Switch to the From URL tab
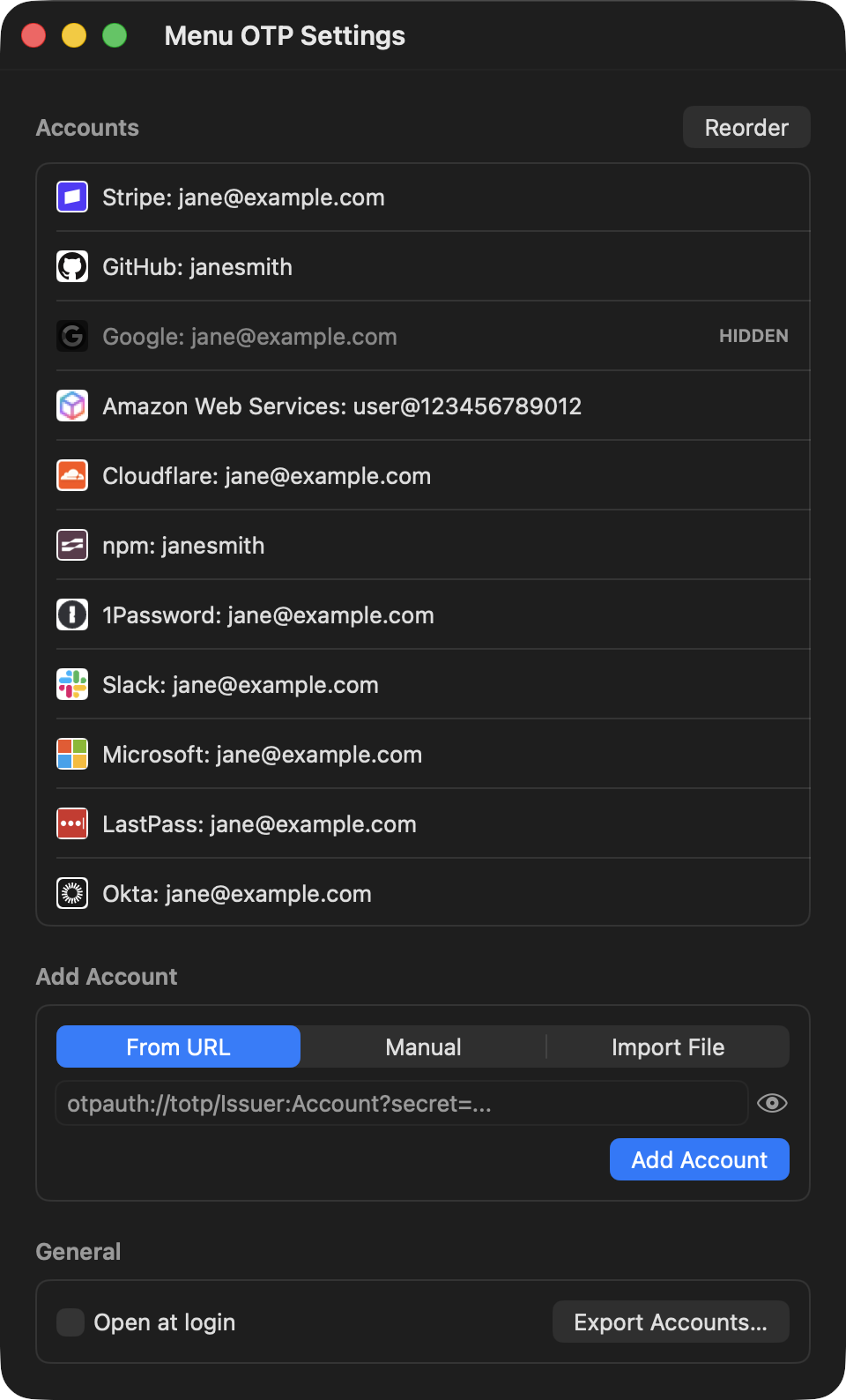Image resolution: width=846 pixels, height=1400 pixels. pyautogui.click(x=178, y=1046)
